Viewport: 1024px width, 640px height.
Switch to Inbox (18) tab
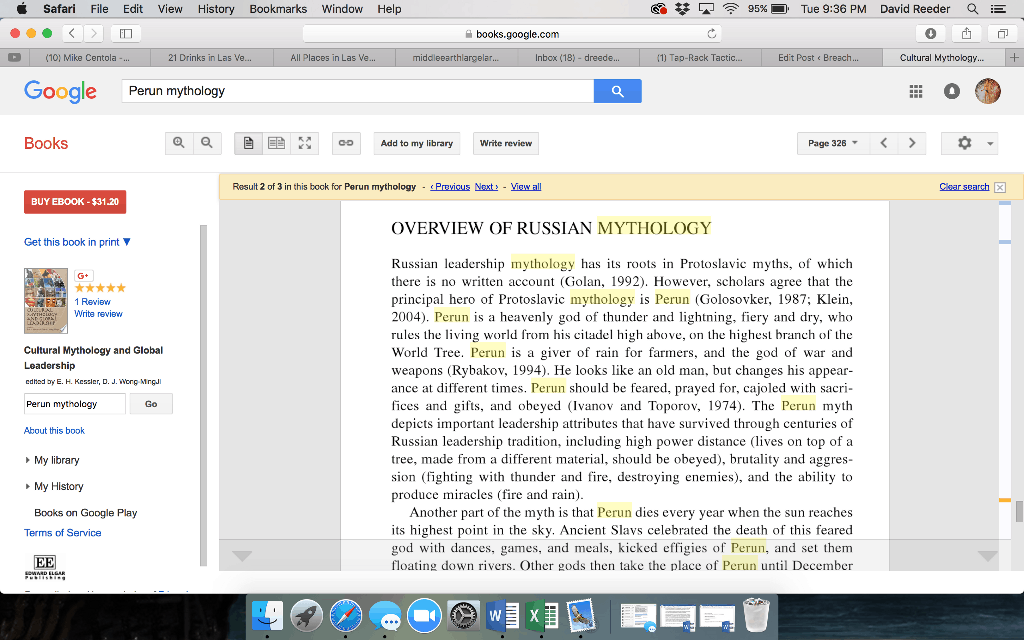(577, 57)
